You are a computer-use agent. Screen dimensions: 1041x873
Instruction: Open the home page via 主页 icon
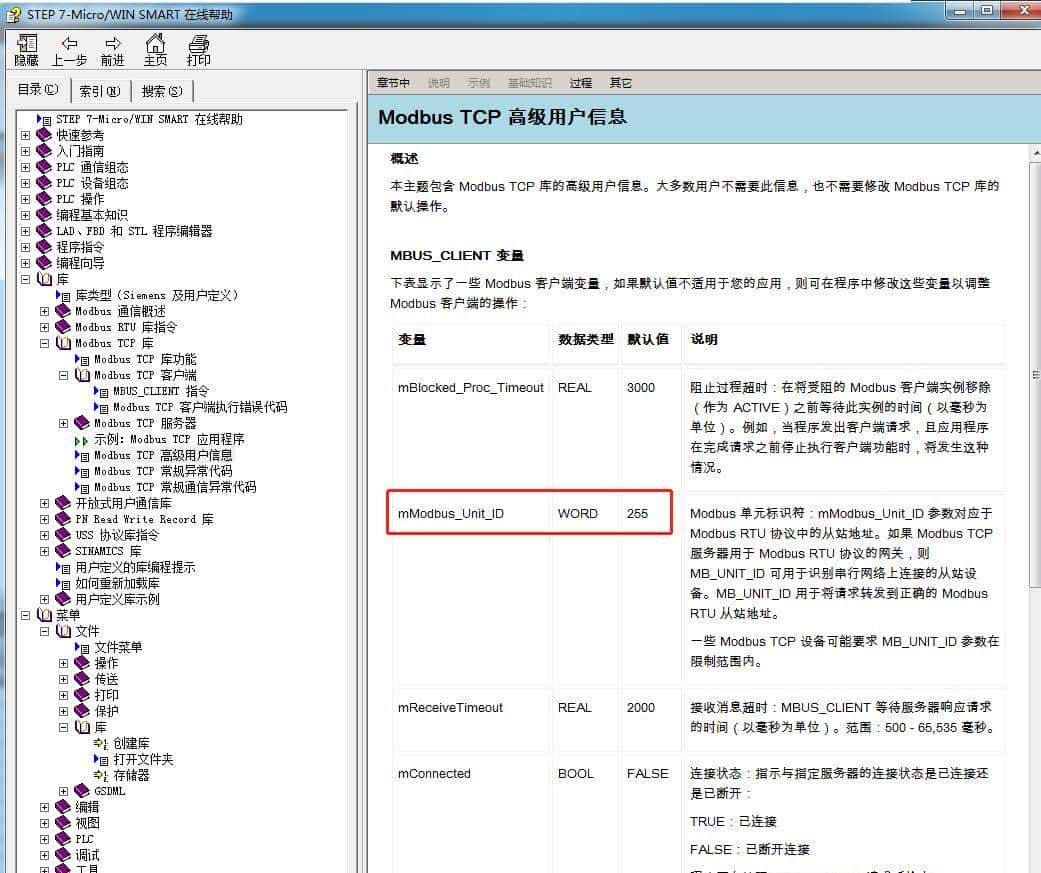coord(155,48)
